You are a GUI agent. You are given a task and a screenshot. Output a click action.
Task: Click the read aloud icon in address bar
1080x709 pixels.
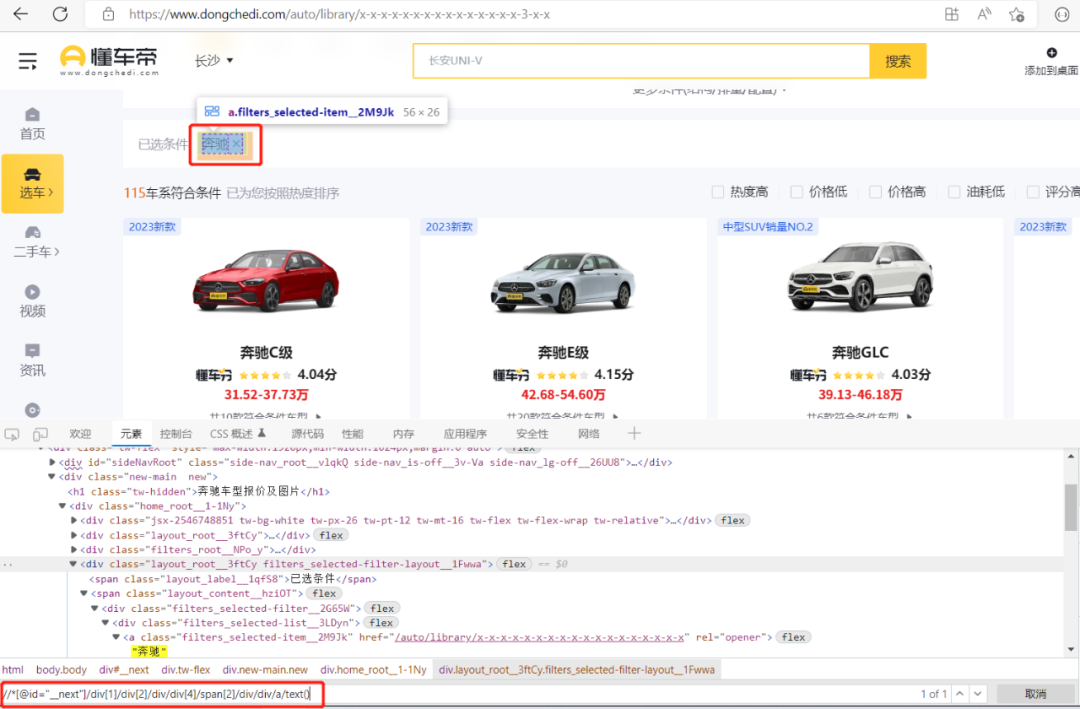click(984, 14)
